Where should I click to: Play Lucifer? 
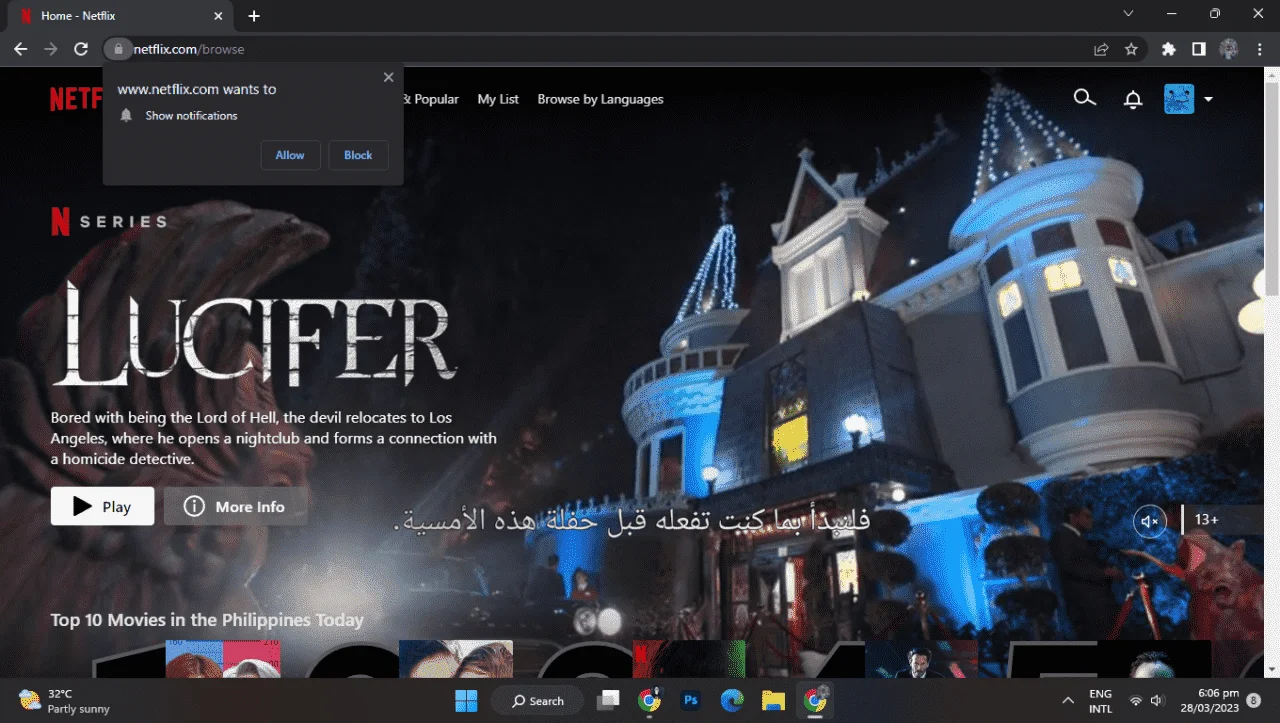[x=102, y=506]
